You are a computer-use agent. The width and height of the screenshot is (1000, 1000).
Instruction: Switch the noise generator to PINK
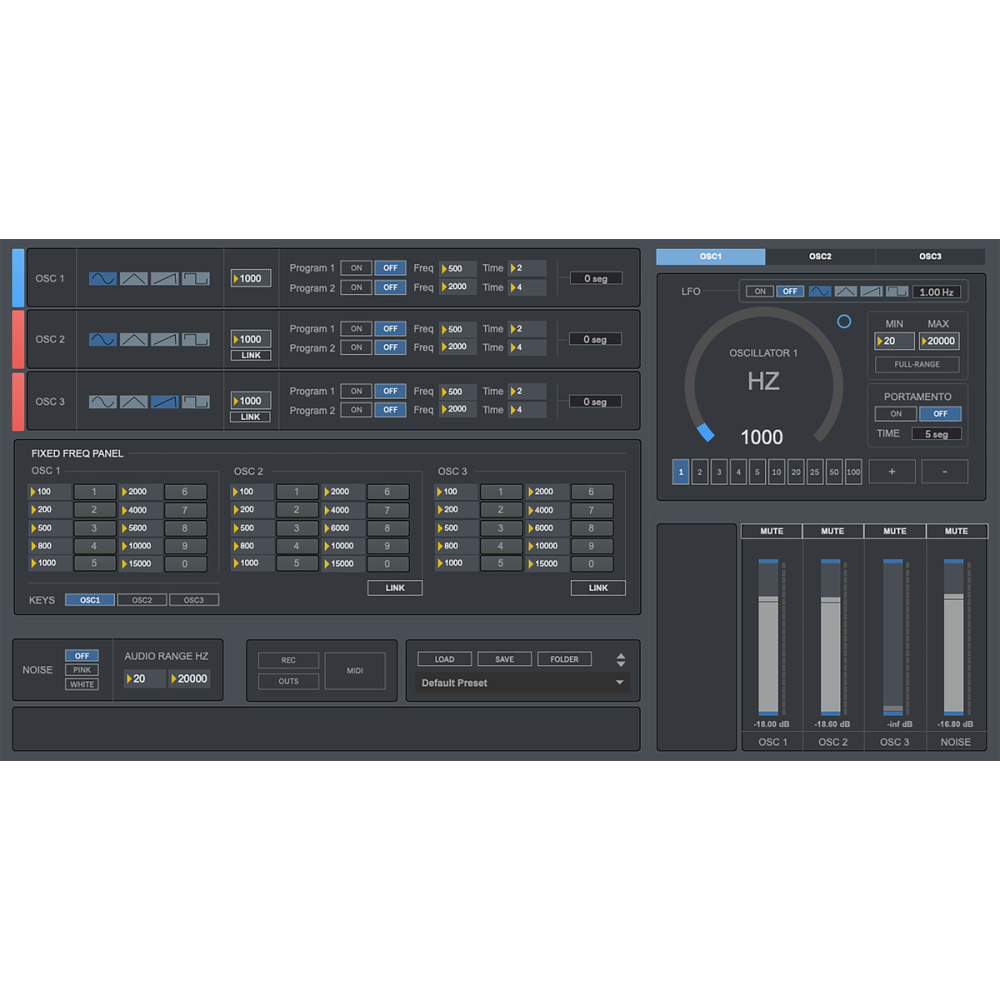[x=82, y=669]
